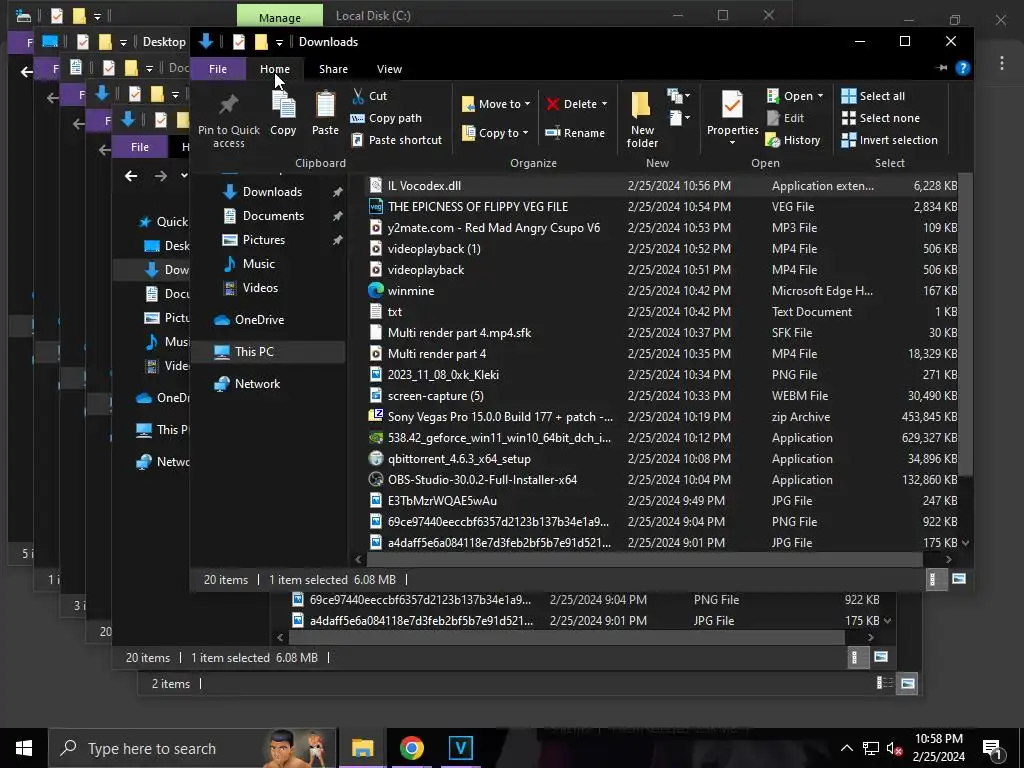Go to Pictures in navigation pane

pyautogui.click(x=263, y=240)
